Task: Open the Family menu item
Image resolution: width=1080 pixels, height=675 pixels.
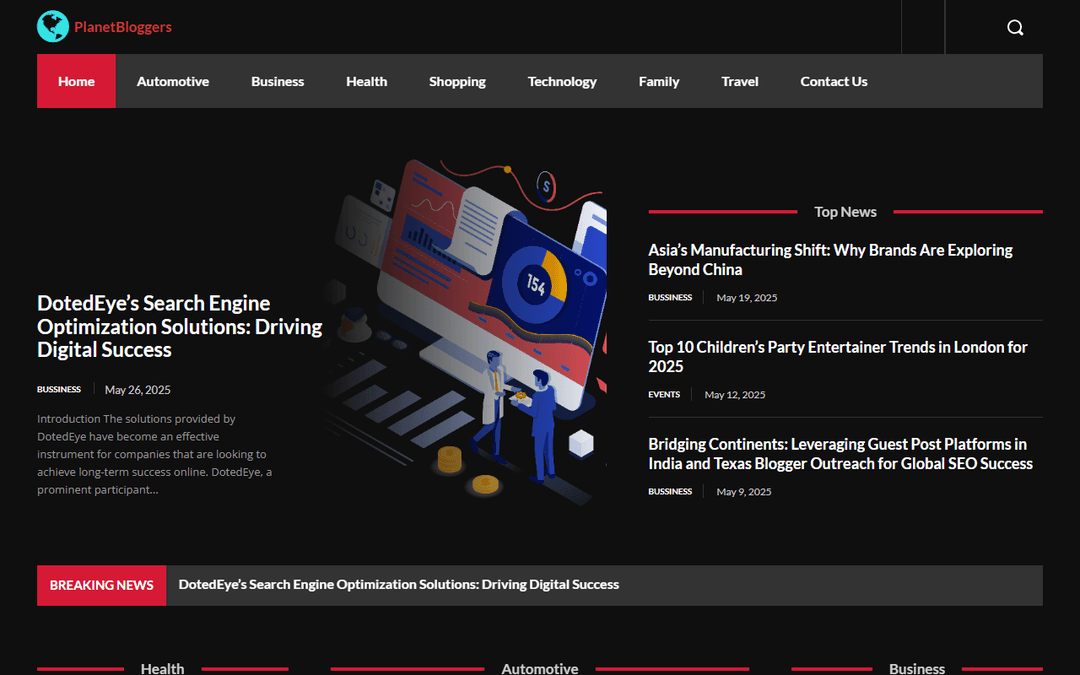Action: pyautogui.click(x=659, y=81)
